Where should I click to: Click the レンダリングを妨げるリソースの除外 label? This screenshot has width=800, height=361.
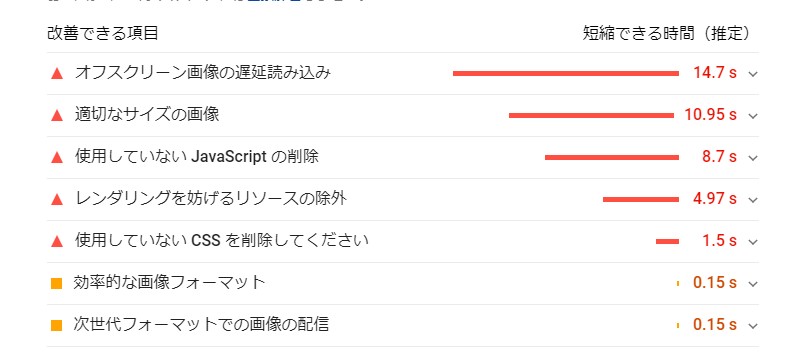(211, 198)
